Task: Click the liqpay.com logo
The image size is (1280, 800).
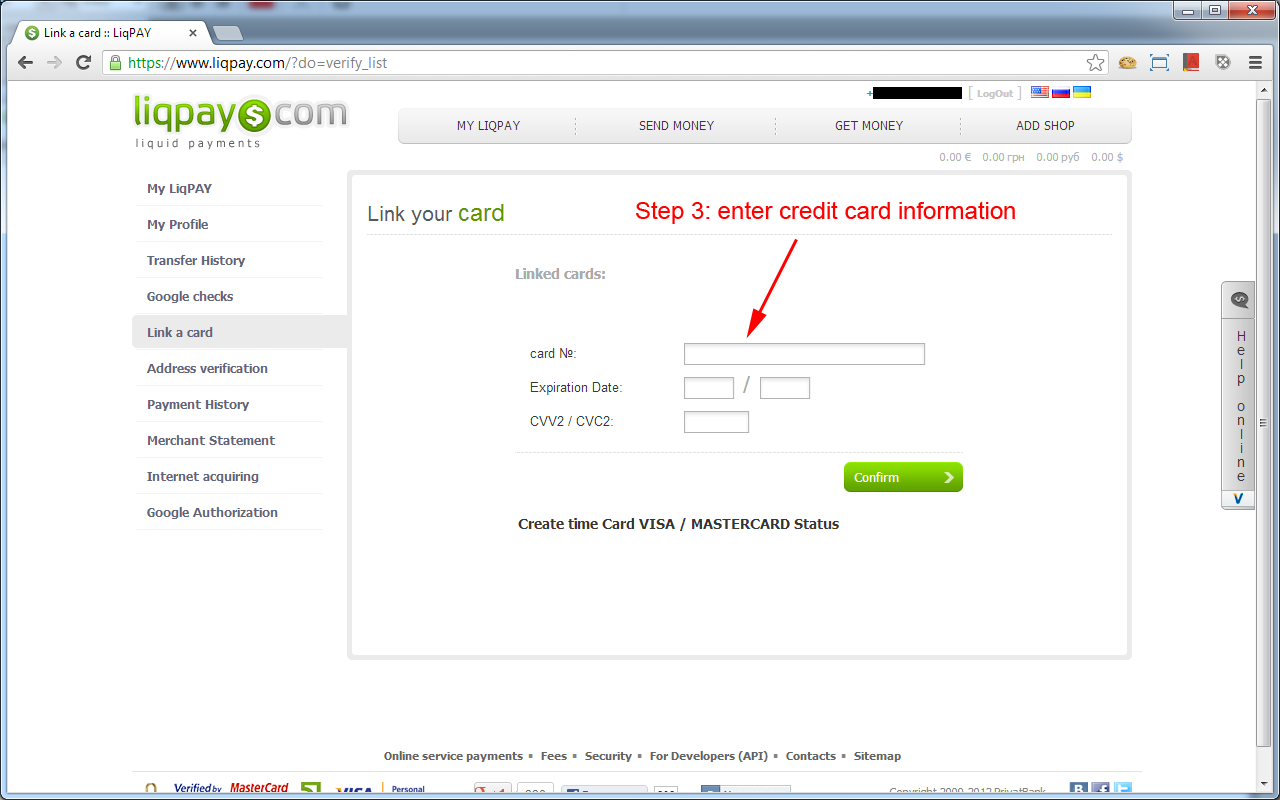Action: click(240, 120)
